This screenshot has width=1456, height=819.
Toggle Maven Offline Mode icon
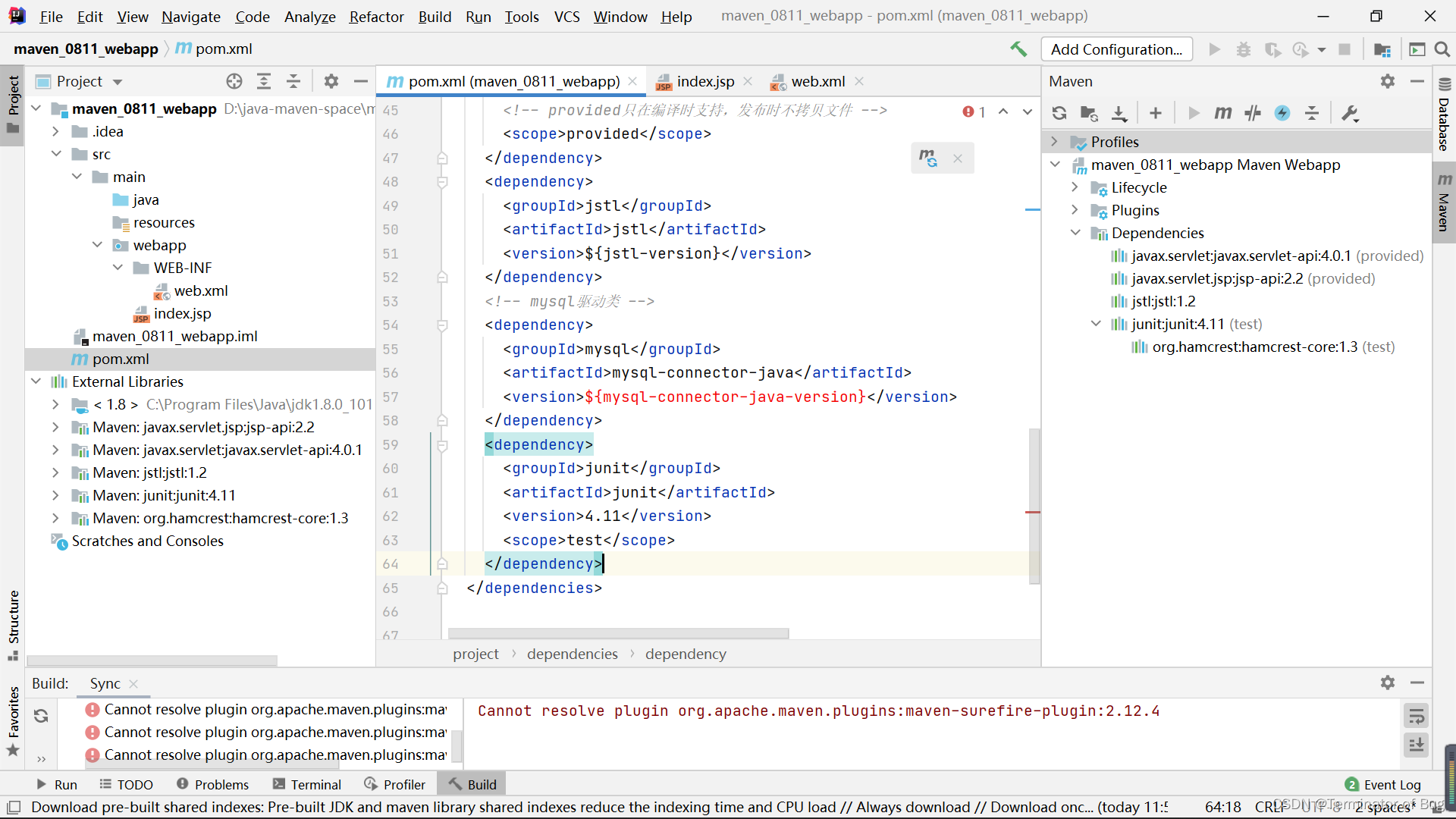point(1253,113)
